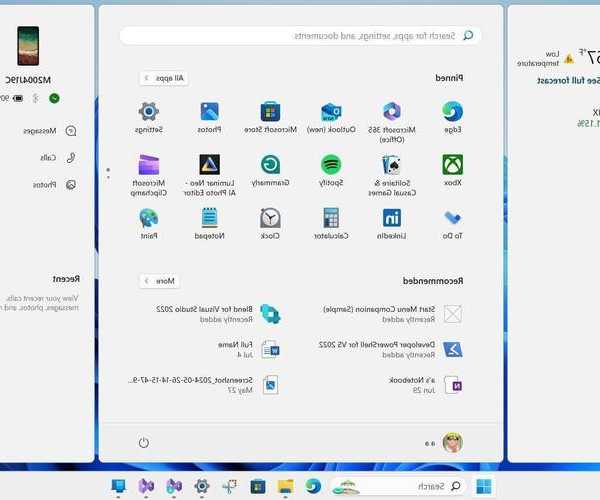Image resolution: width=600 pixels, height=500 pixels.
Task: Expand the All apps list
Action: click(164, 78)
